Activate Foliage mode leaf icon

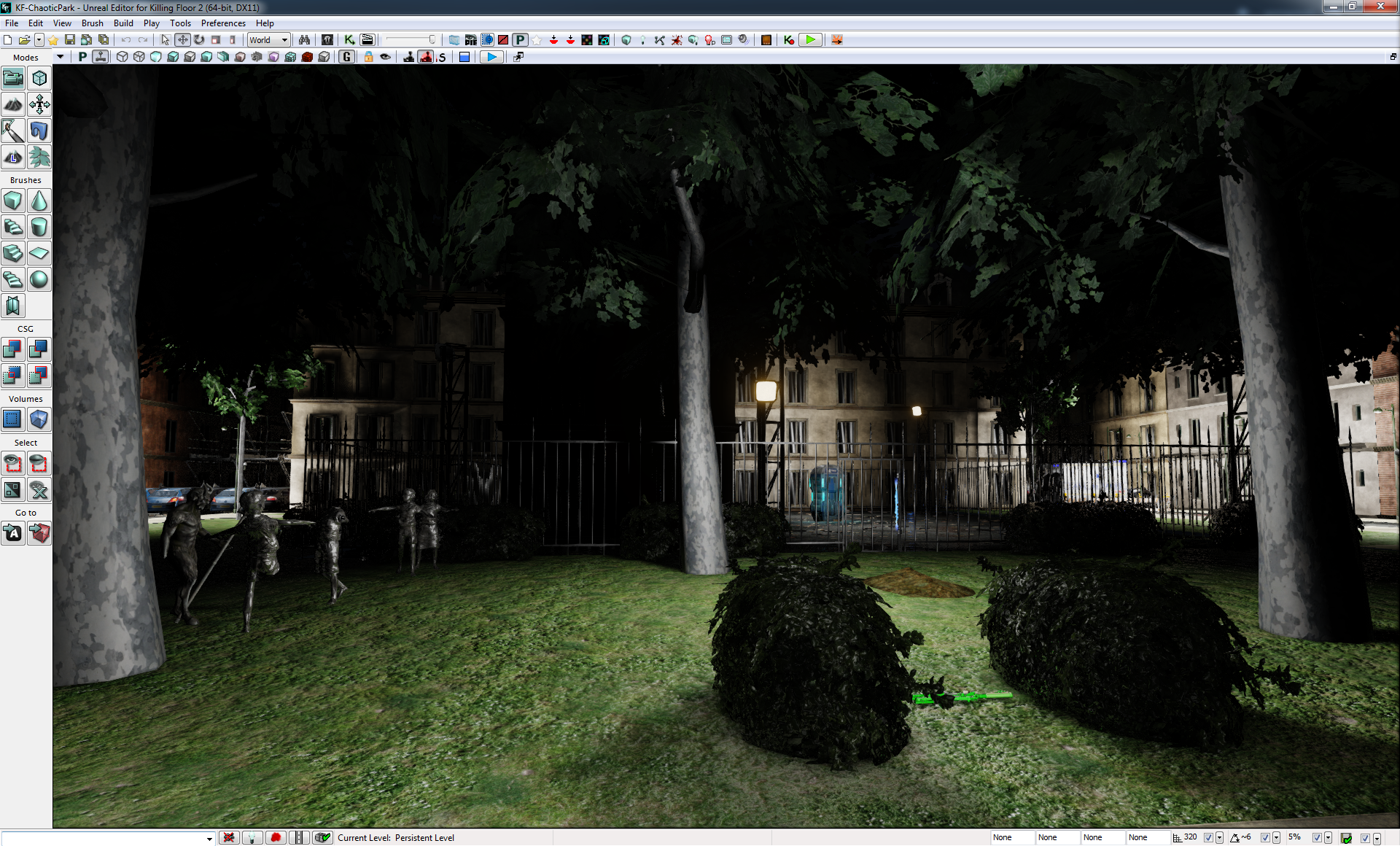point(39,157)
